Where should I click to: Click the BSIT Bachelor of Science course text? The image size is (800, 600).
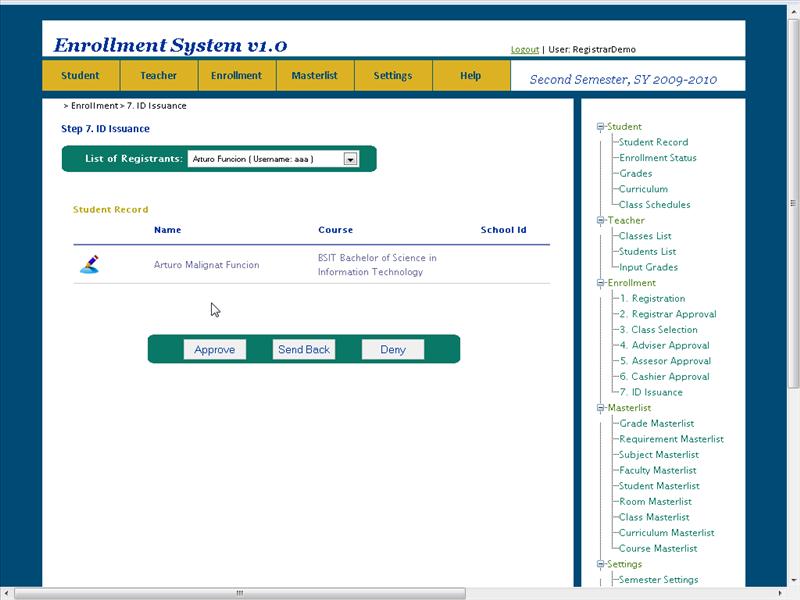point(377,265)
